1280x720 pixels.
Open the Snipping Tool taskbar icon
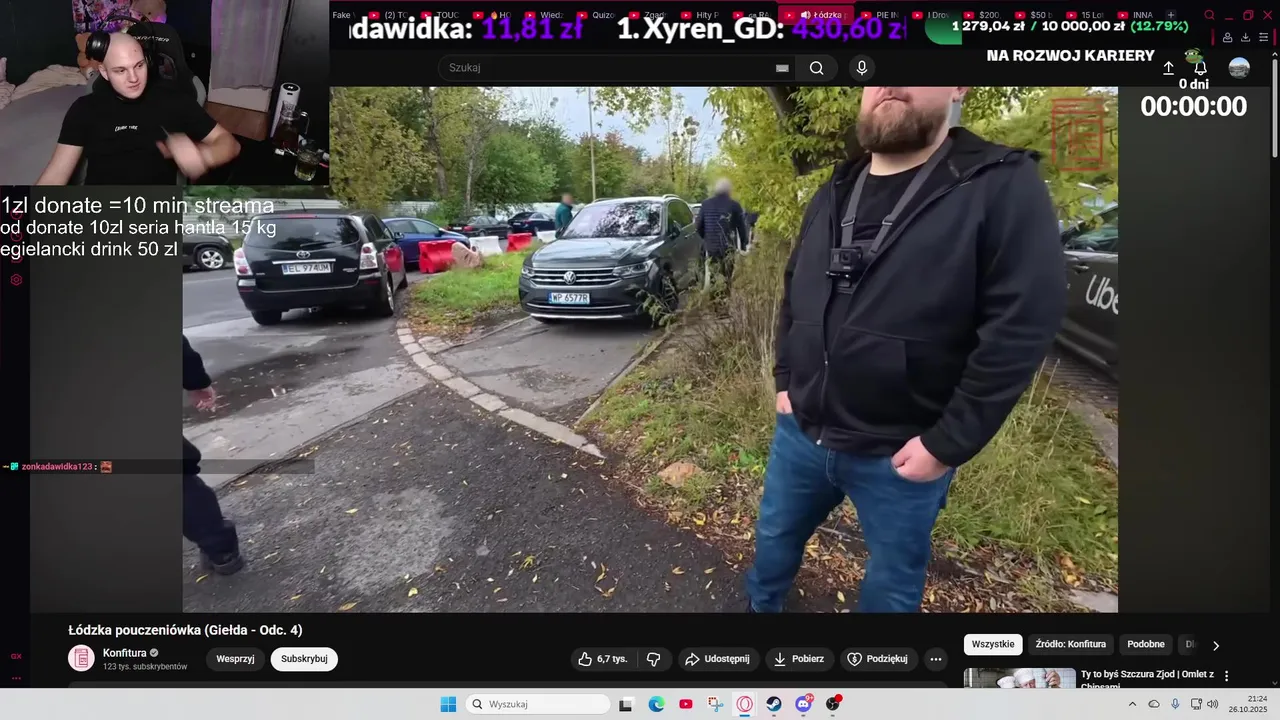(715, 704)
